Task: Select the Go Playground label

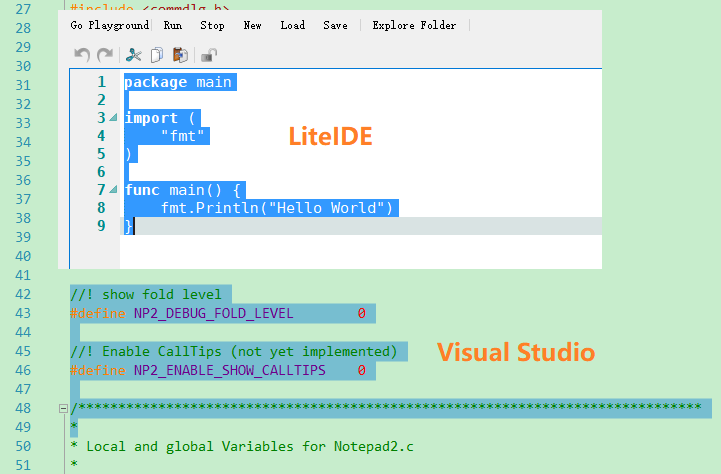Action: (109, 25)
